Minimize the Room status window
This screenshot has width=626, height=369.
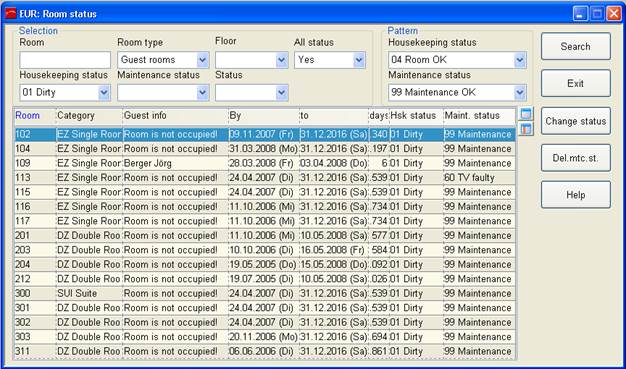point(580,14)
